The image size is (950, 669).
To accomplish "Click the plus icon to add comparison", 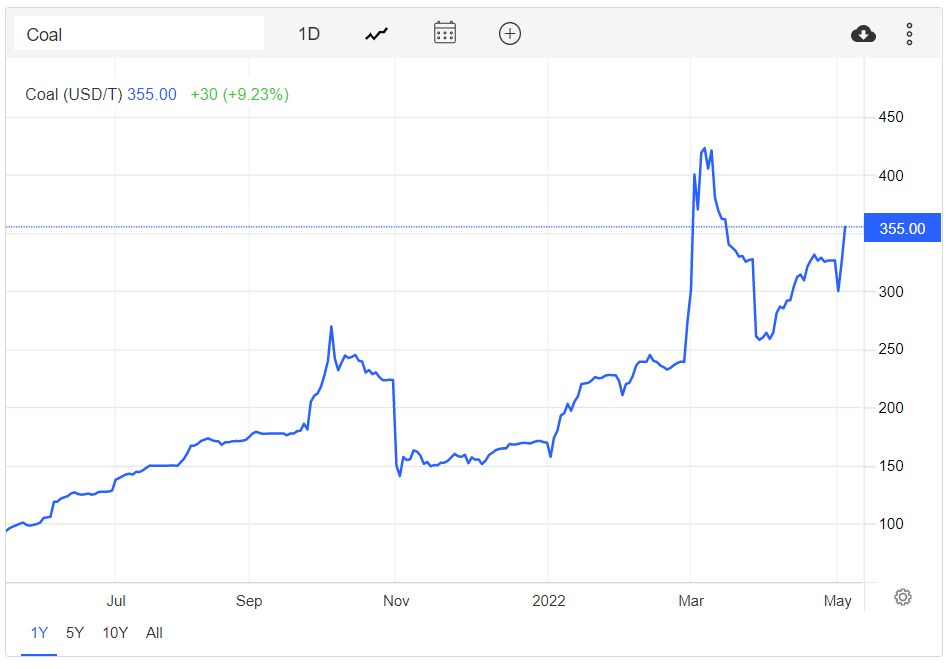I will 510,34.
